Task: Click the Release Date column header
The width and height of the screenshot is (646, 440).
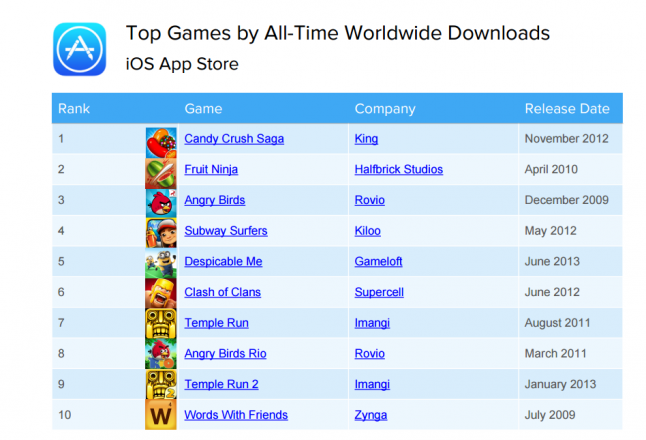Action: [x=566, y=109]
